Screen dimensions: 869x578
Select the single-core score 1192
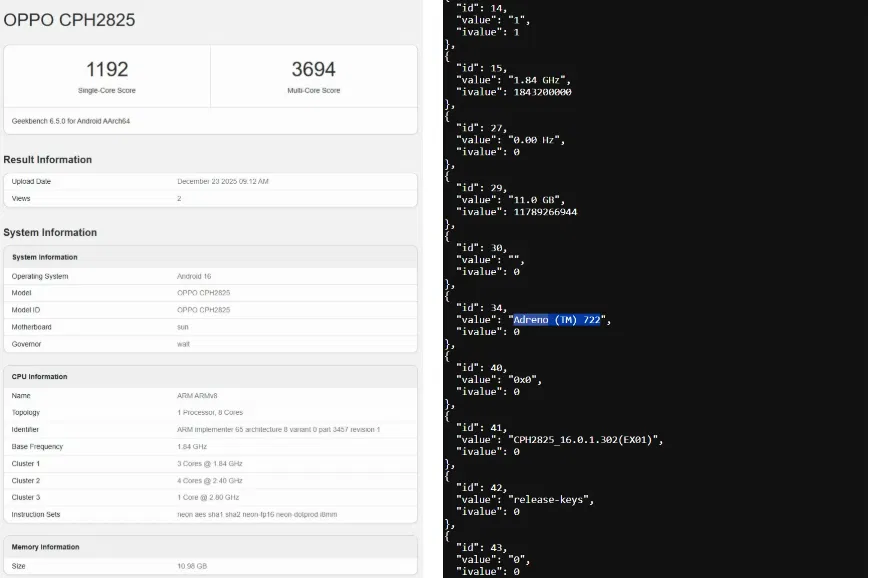[107, 69]
